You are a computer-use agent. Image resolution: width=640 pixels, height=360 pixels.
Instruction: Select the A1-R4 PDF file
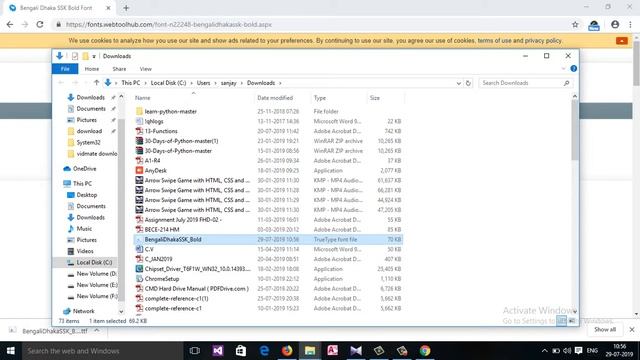152,161
